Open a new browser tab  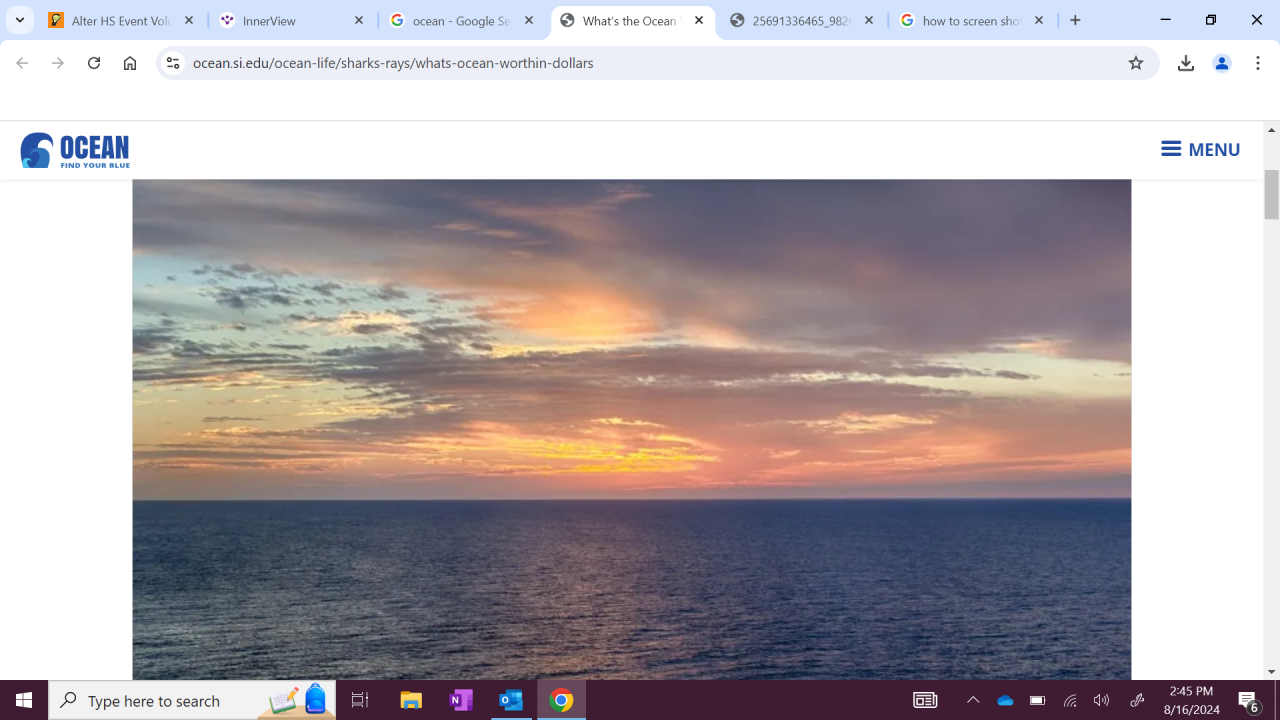pos(1075,20)
